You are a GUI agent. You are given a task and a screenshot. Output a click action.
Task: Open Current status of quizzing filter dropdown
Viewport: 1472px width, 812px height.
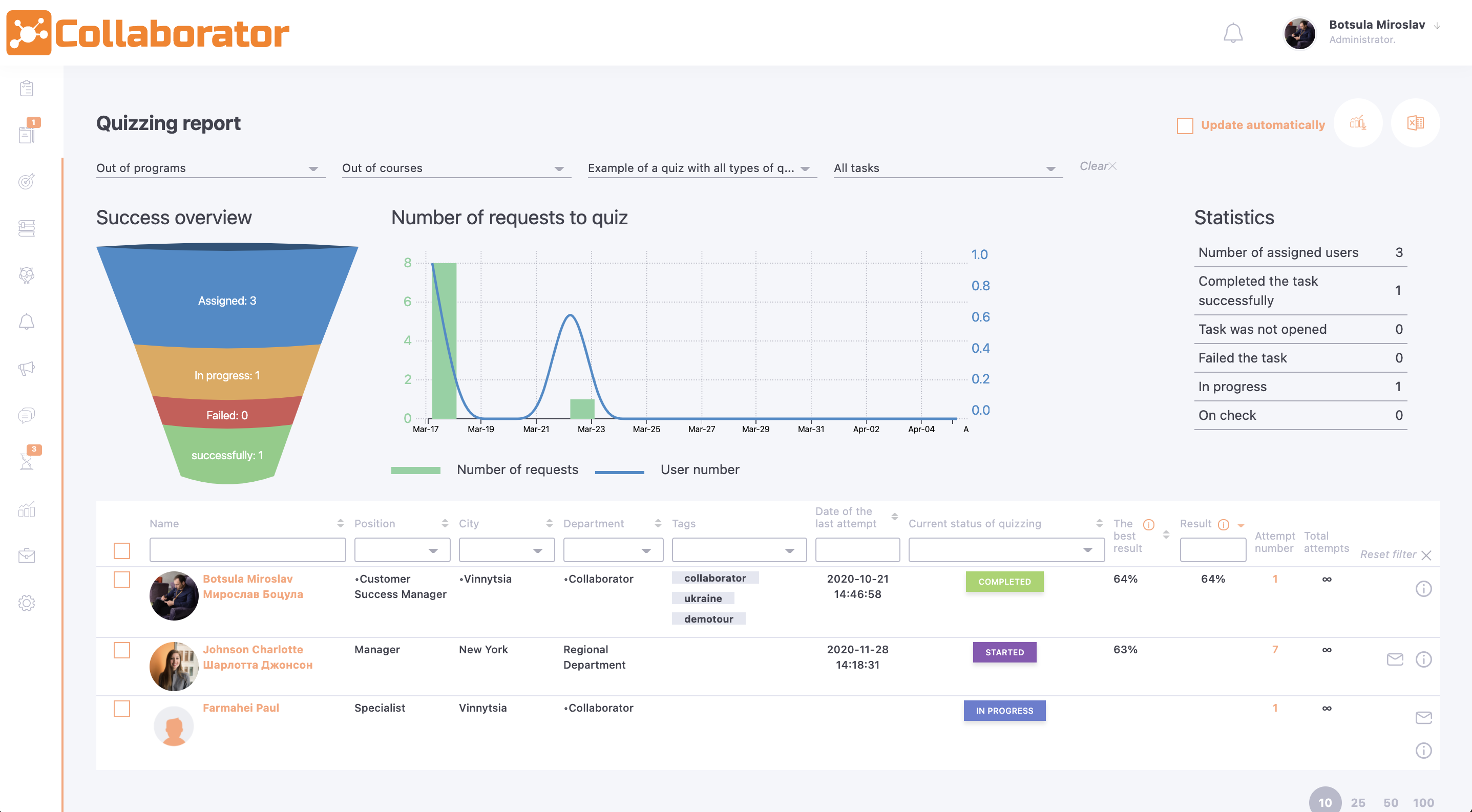1006,550
